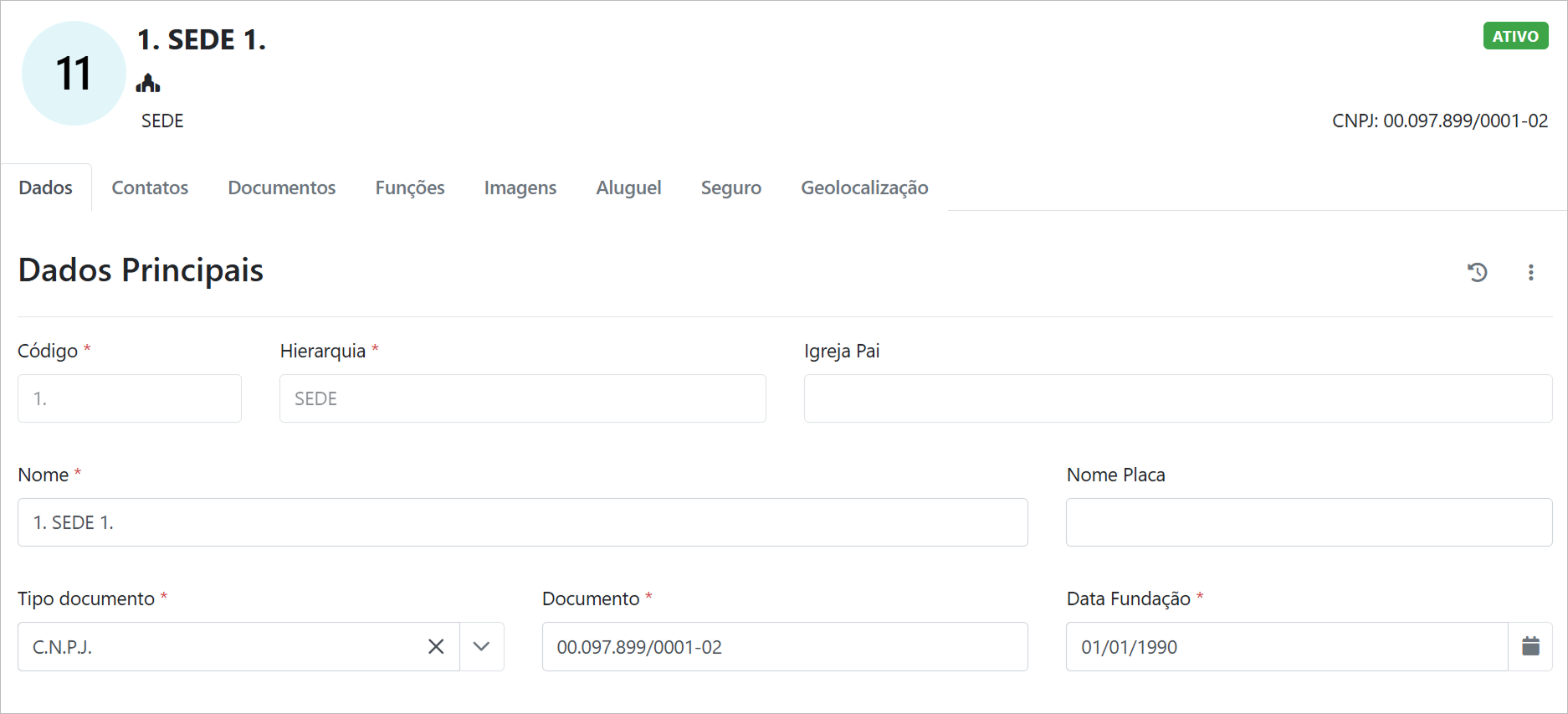Click the green ATIVO status badge
This screenshot has height=714, width=1568.
(1514, 36)
